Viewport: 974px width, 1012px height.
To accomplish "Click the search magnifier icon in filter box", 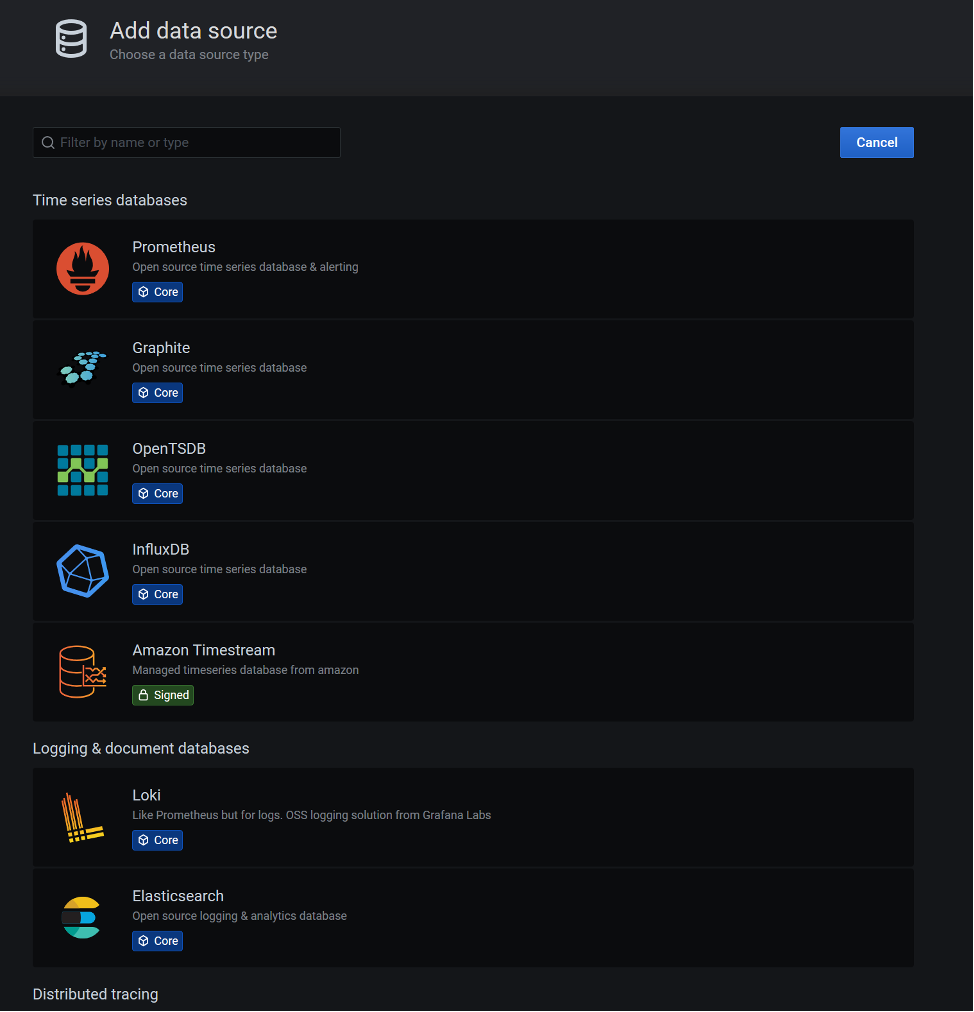I will (x=48, y=143).
